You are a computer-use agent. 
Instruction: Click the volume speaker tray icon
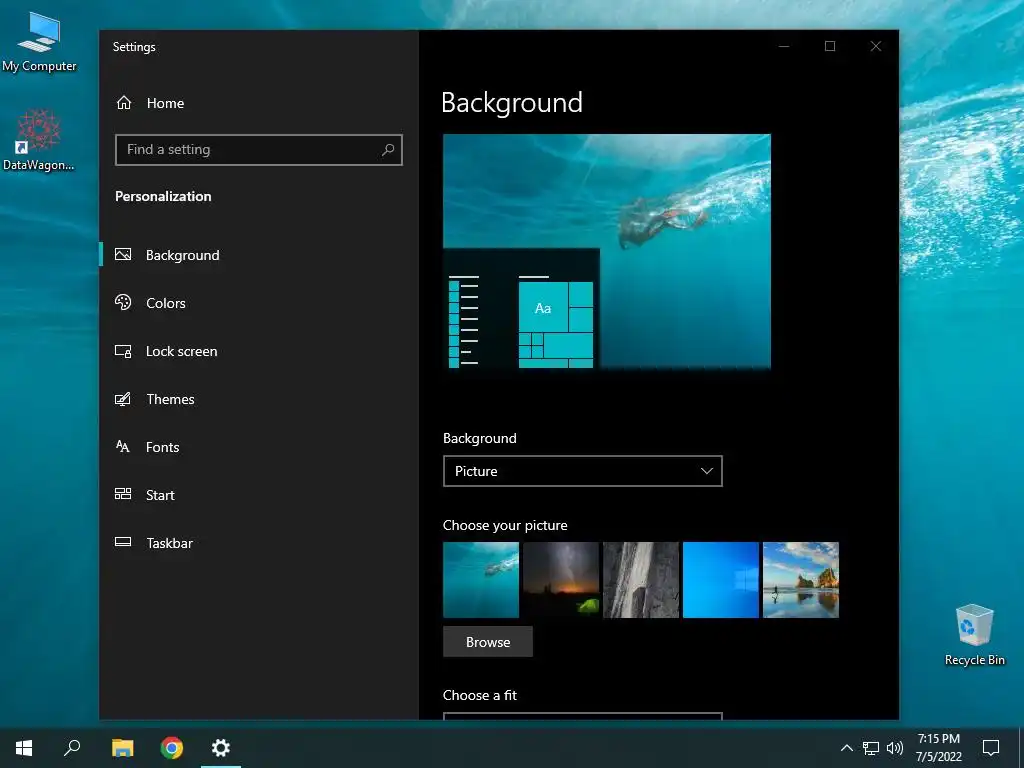click(x=895, y=748)
